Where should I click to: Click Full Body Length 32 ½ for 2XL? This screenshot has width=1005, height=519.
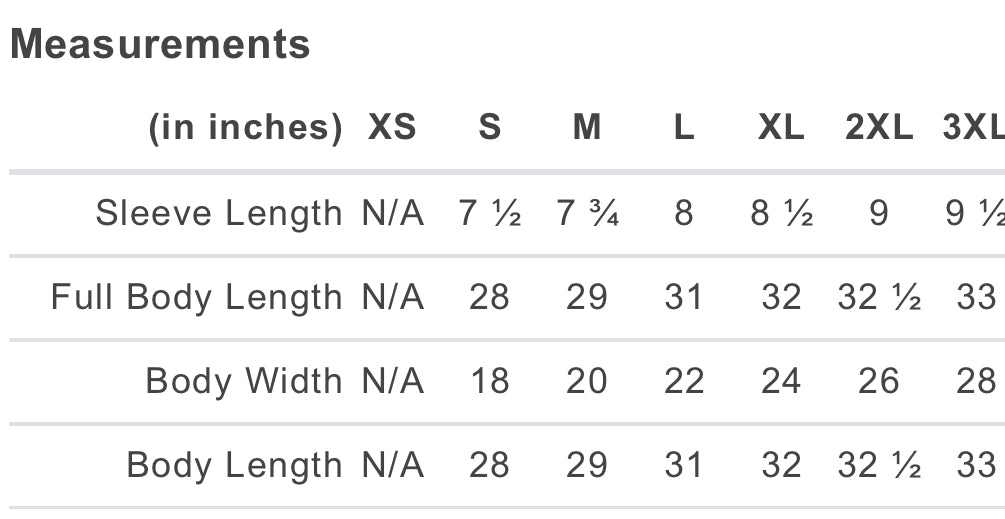click(x=879, y=297)
